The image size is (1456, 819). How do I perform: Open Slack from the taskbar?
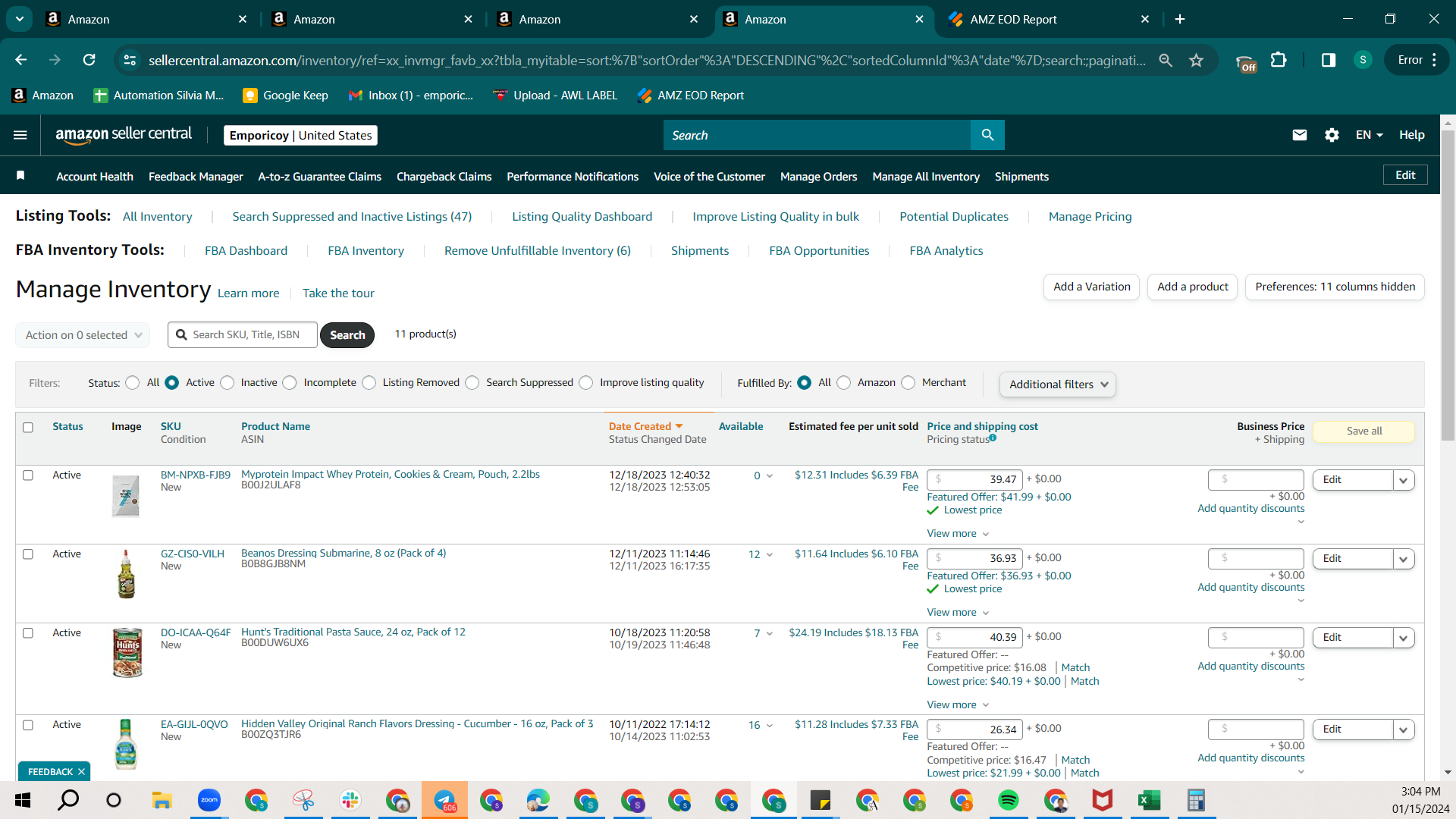tap(350, 800)
